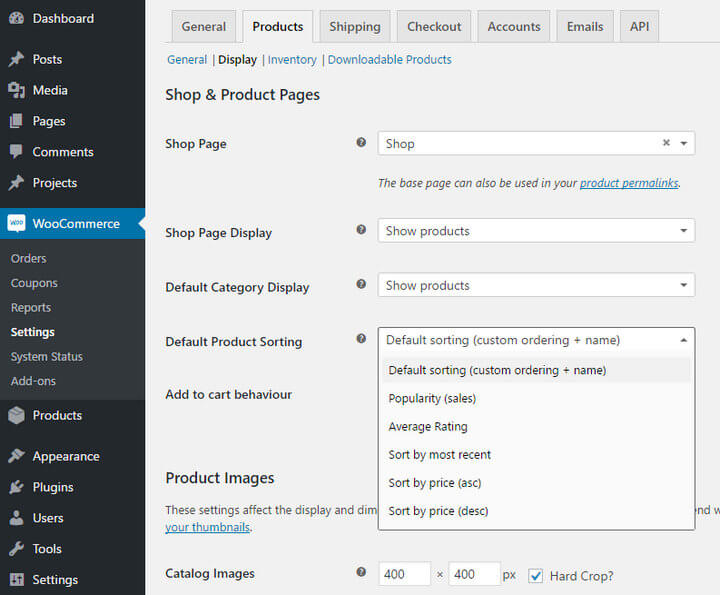This screenshot has width=720, height=595.
Task: Click help icon for Default Category Display
Action: point(361,284)
